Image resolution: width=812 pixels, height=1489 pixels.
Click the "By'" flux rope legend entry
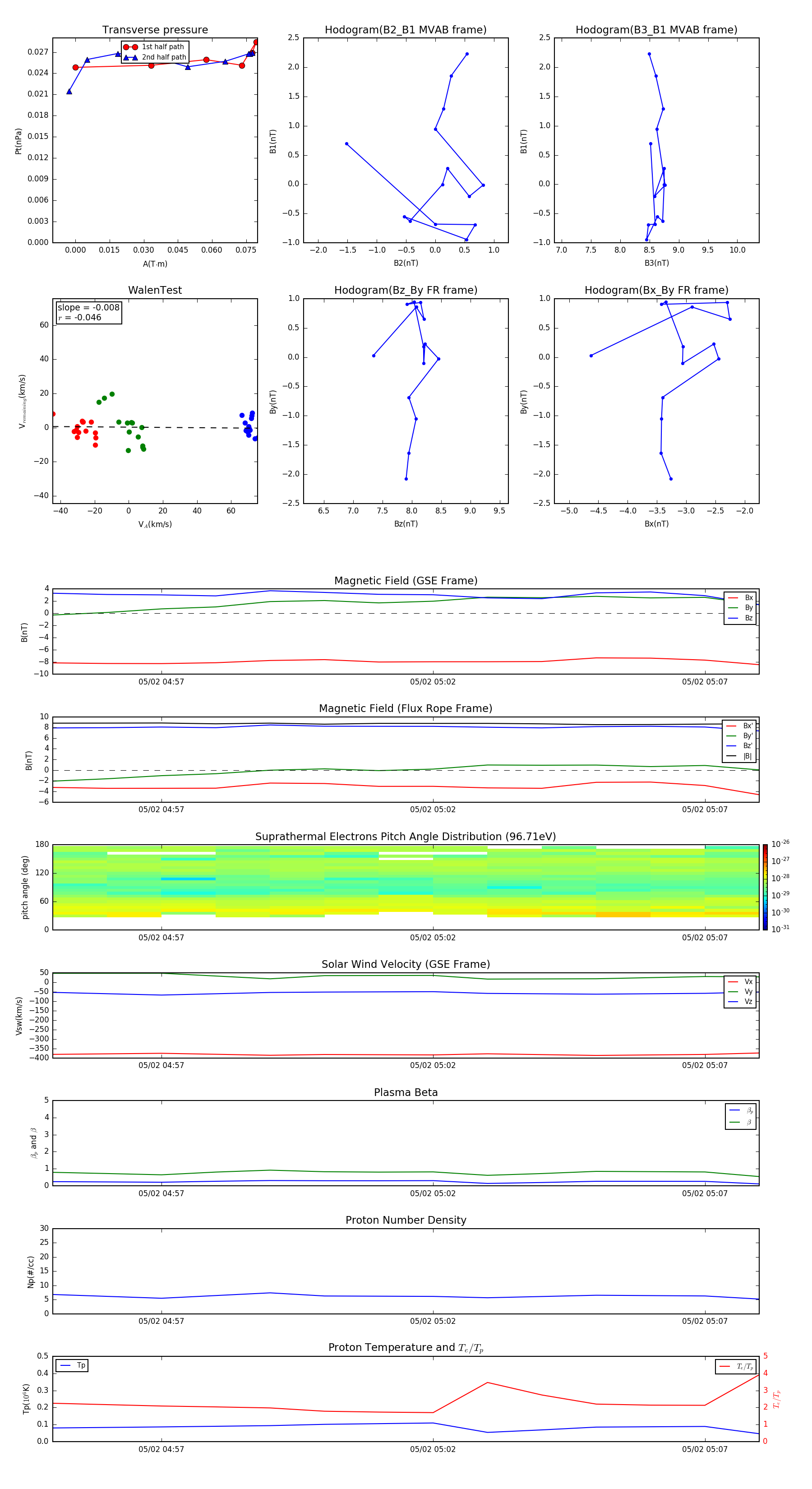[x=740, y=736]
